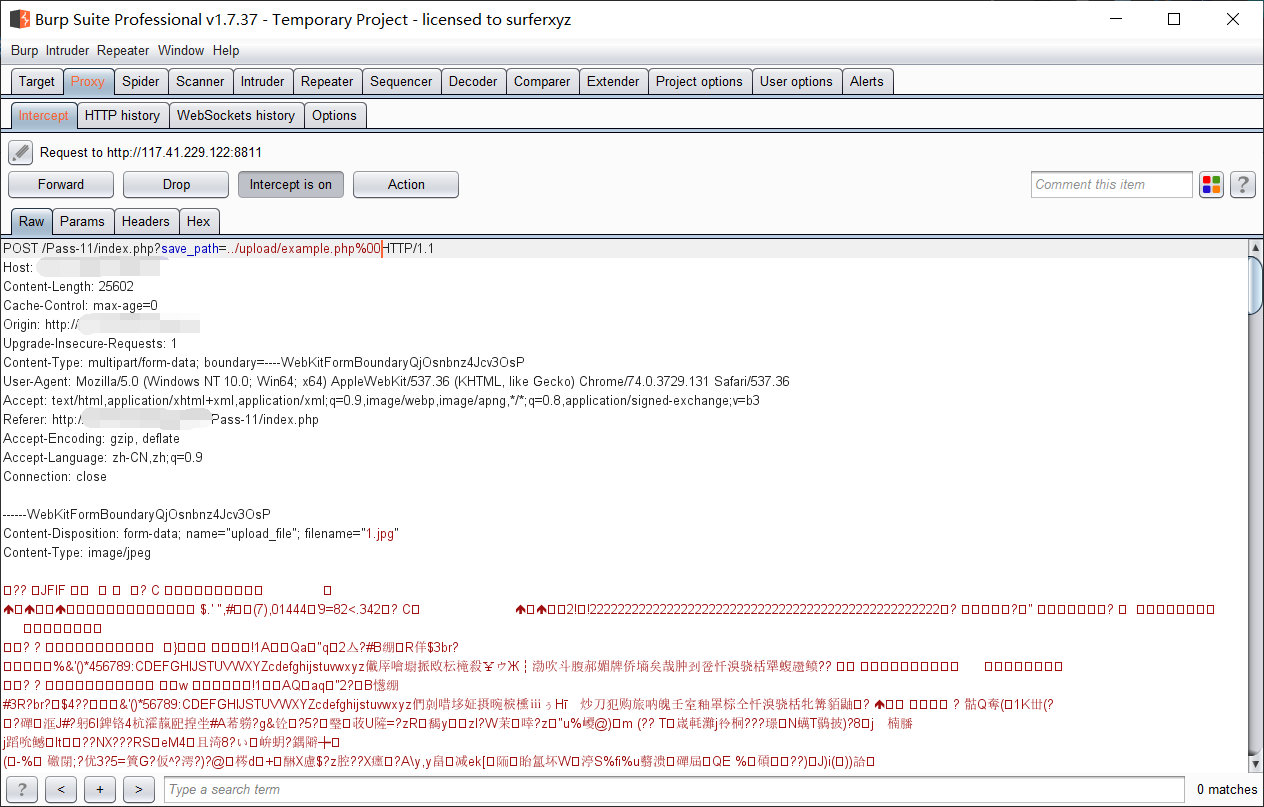The height and width of the screenshot is (807, 1264).
Task: Click the request editor vertical scrollbar thumb
Action: point(1255,284)
